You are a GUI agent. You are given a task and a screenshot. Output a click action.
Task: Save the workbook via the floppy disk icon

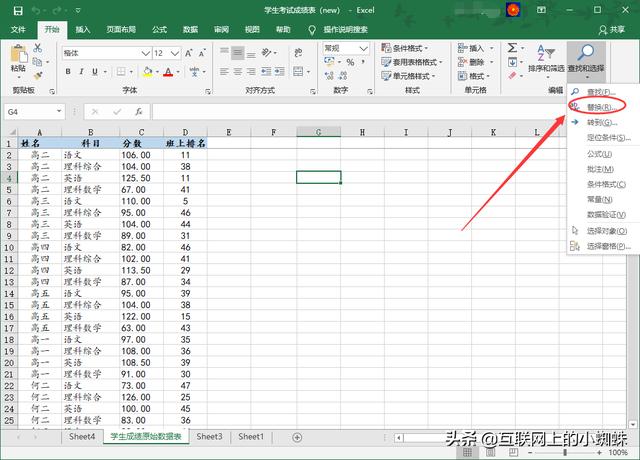click(18, 11)
